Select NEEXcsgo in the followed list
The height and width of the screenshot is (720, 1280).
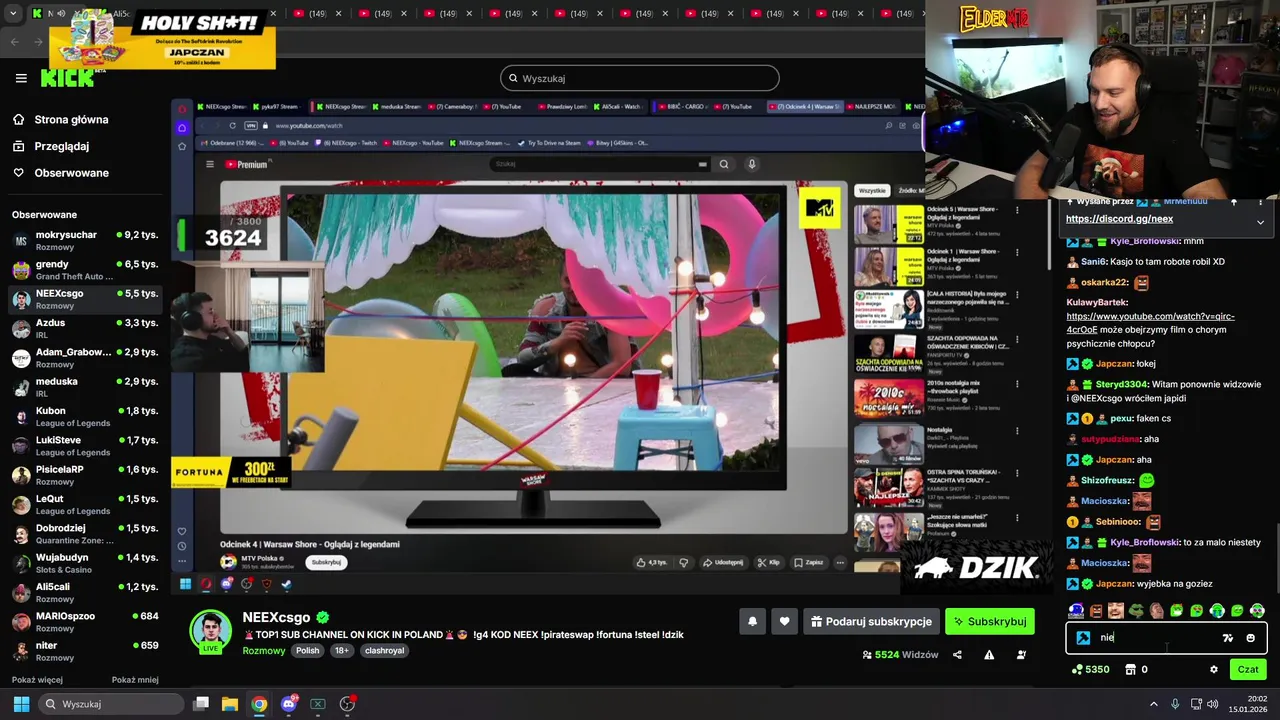85,298
